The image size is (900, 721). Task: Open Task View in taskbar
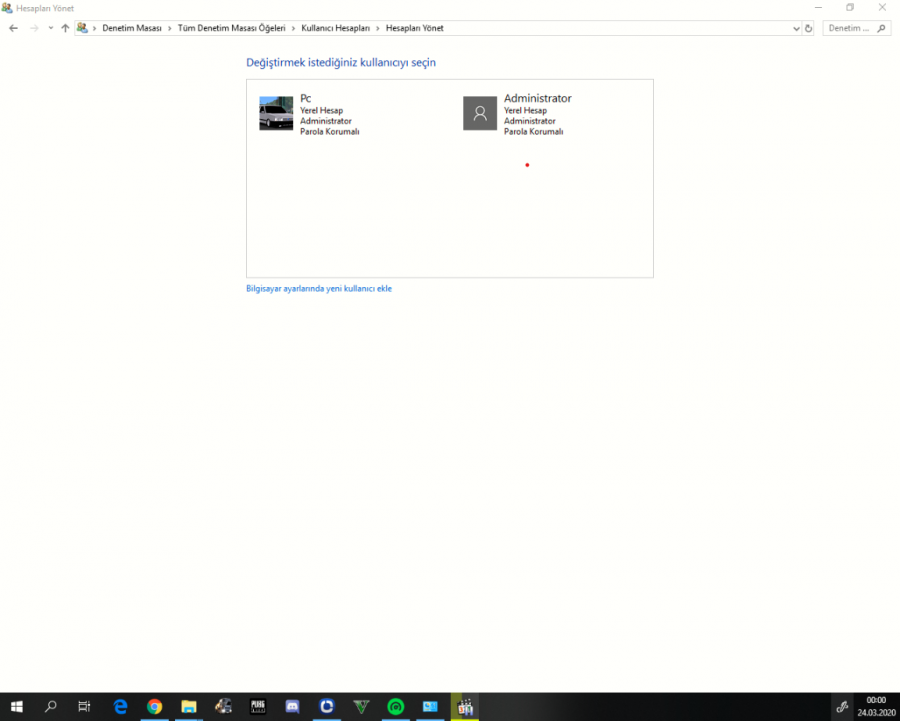84,707
